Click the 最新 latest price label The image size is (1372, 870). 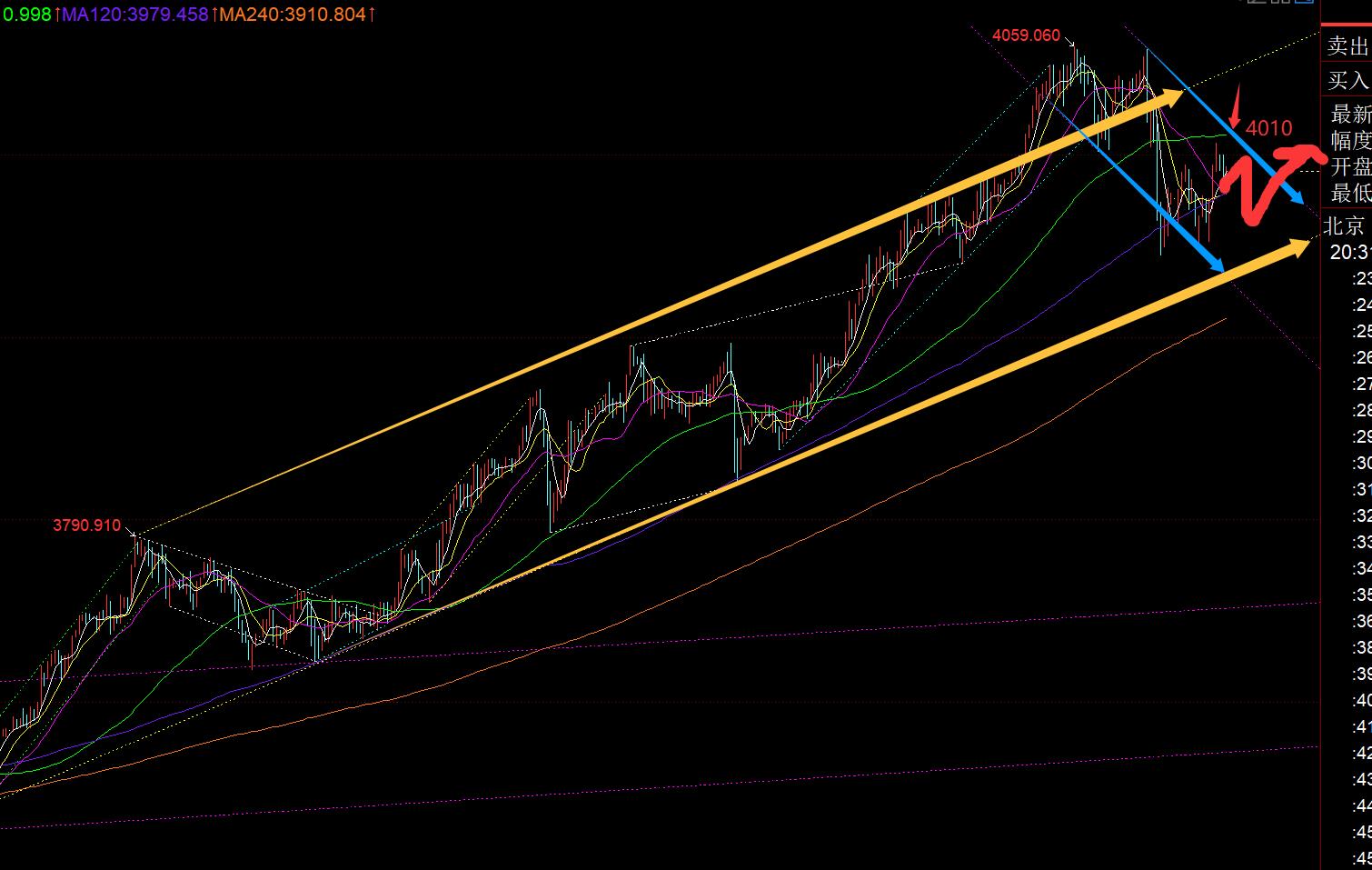click(x=1350, y=115)
